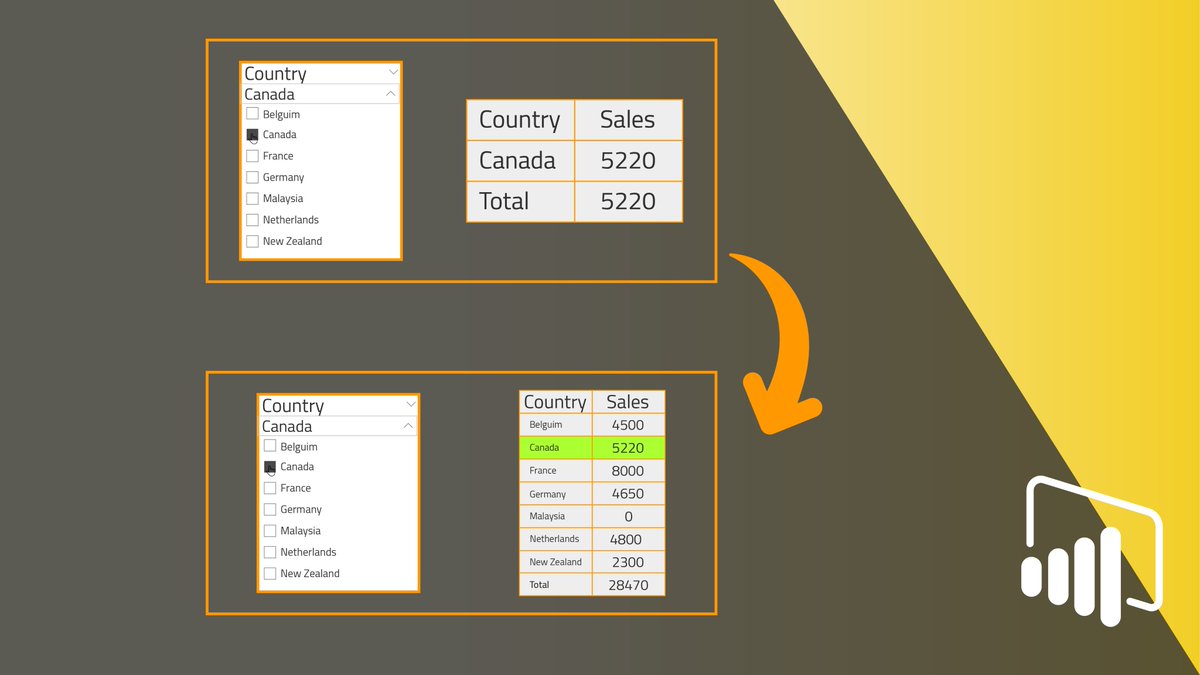
Task: Click Sales header in the upper table
Action: tap(628, 120)
